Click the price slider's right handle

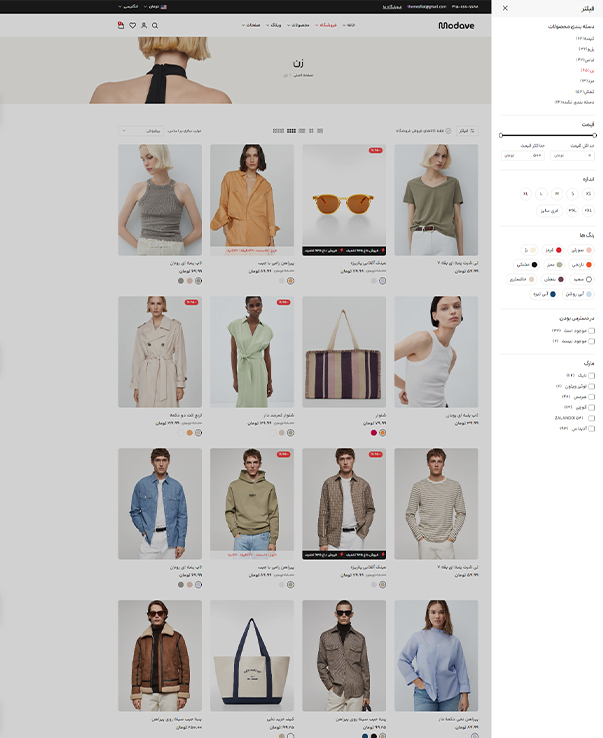[595, 135]
